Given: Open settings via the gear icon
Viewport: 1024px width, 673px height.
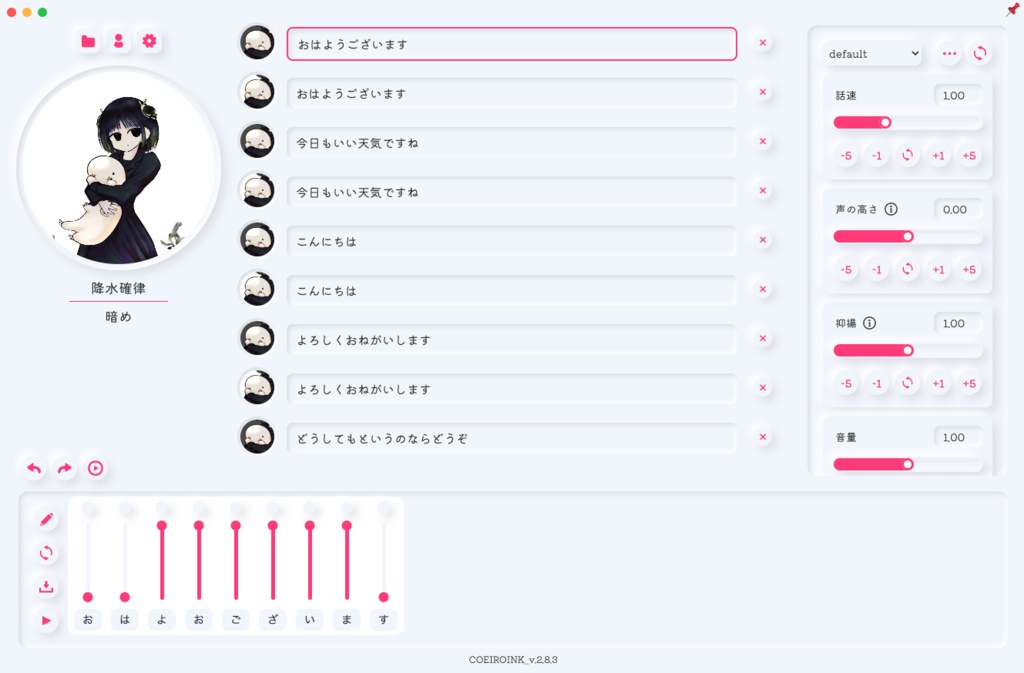Looking at the screenshot, I should (x=149, y=41).
